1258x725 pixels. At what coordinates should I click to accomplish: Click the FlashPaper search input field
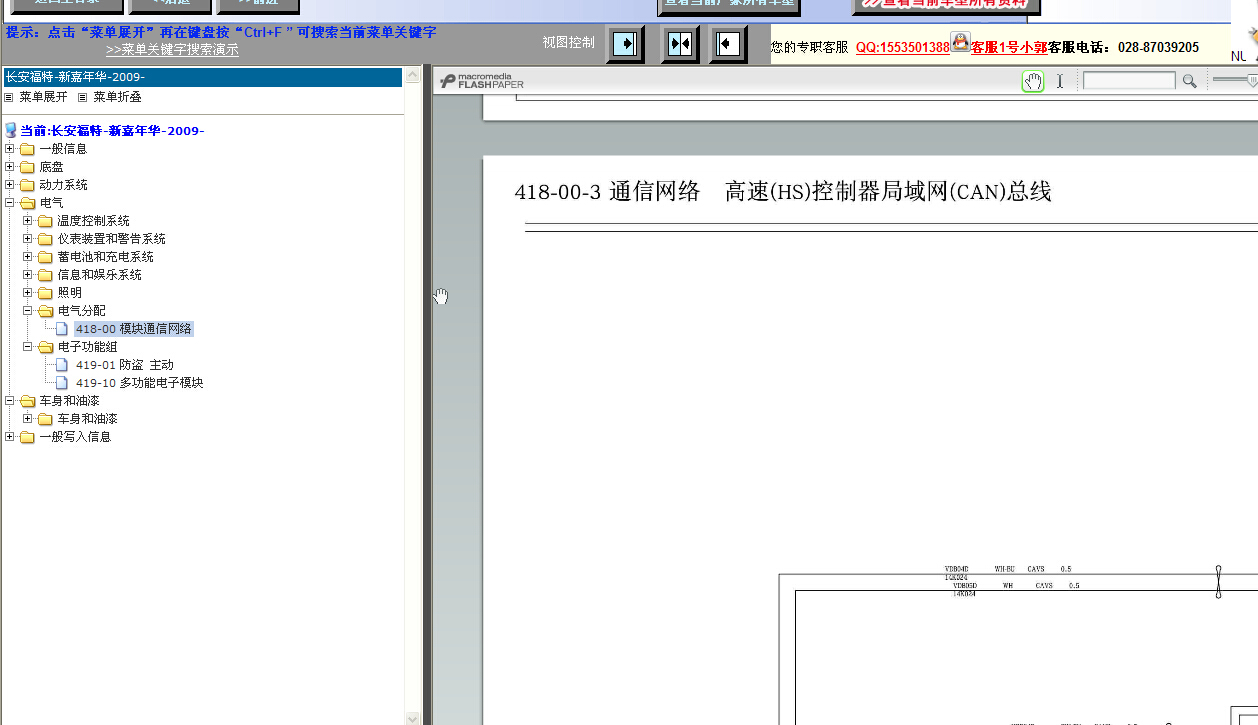pos(1129,81)
